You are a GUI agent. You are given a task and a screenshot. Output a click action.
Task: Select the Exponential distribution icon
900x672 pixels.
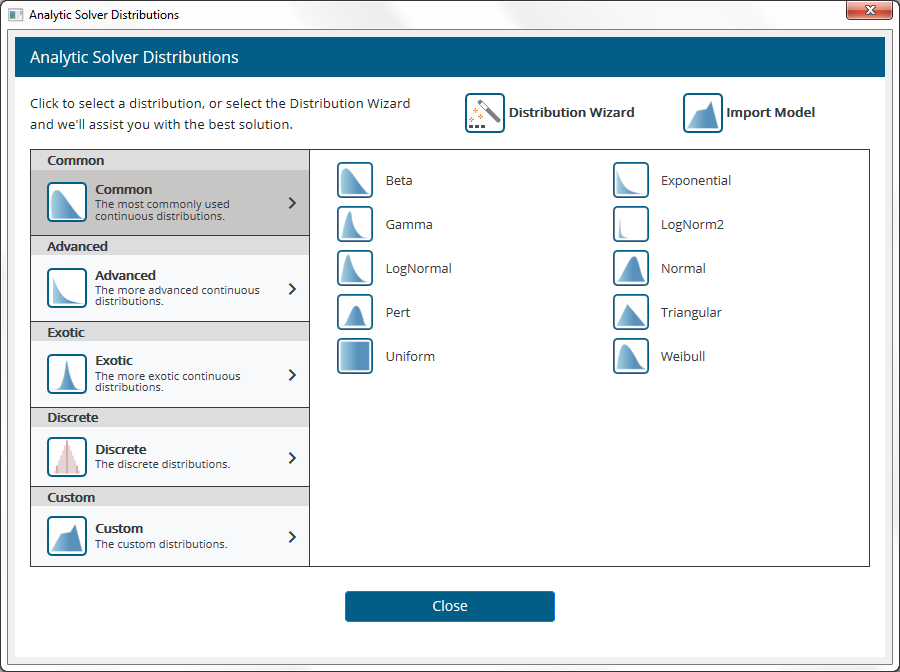tap(631, 180)
